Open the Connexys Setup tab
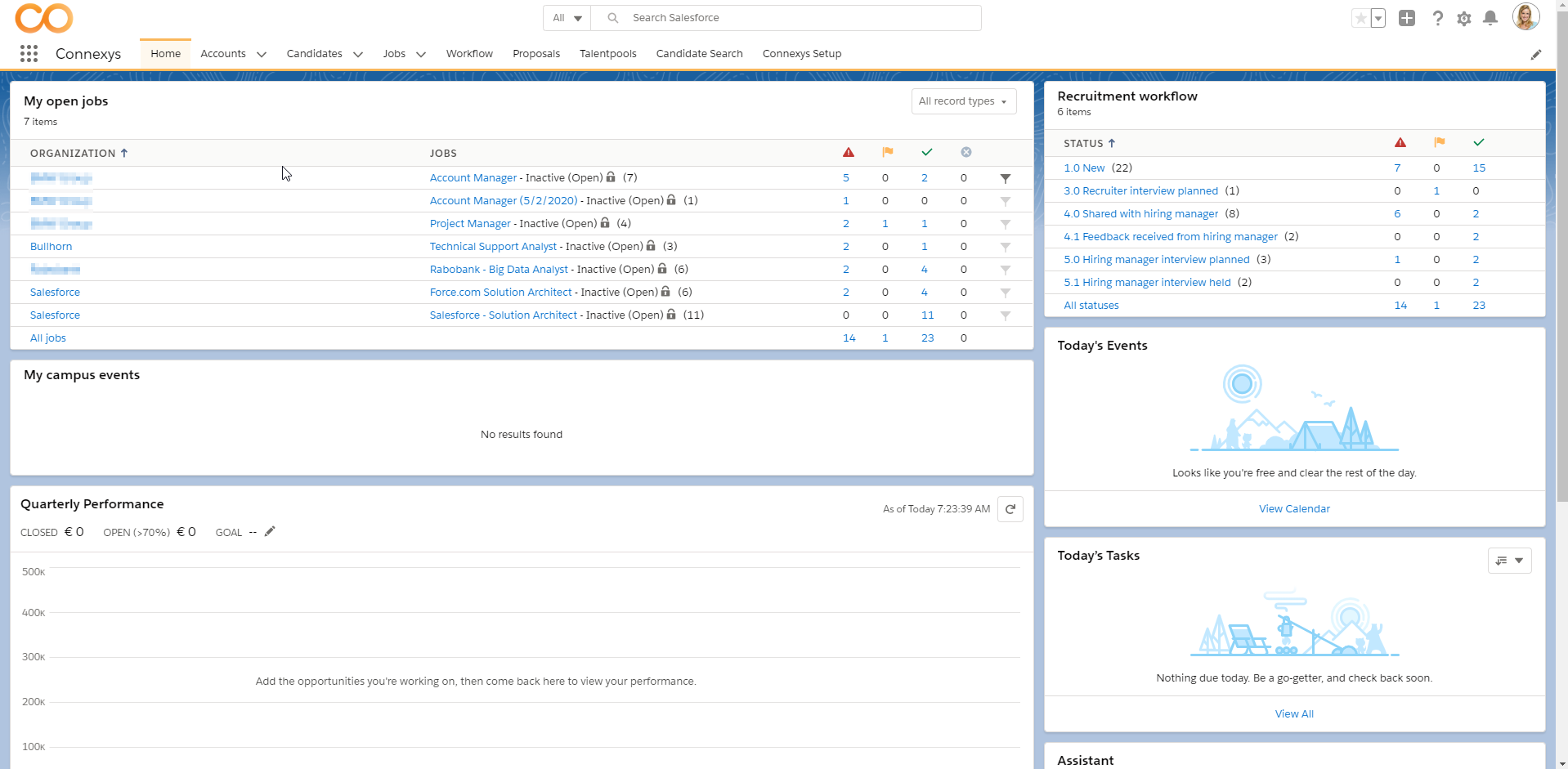The image size is (1568, 769). pyautogui.click(x=802, y=54)
